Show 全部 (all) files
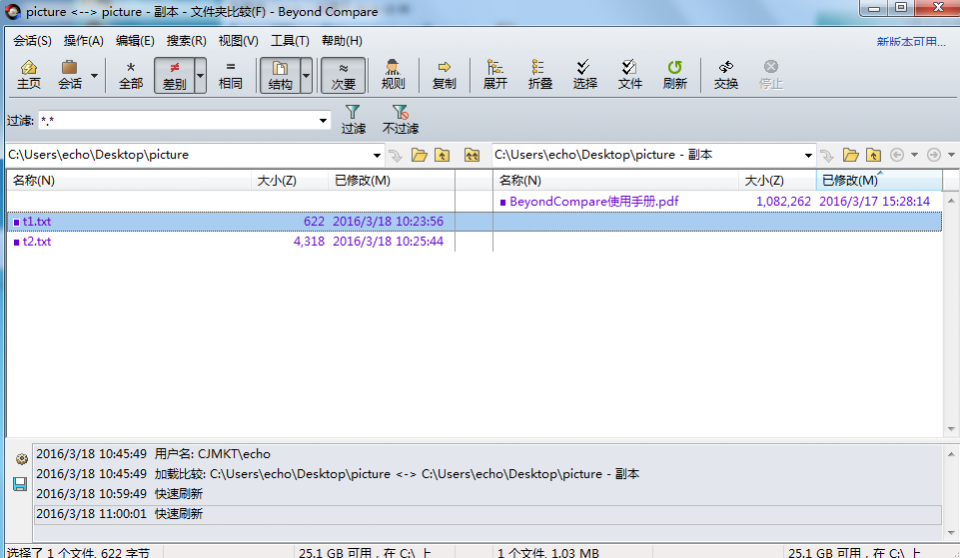Image resolution: width=960 pixels, height=558 pixels. pyautogui.click(x=130, y=75)
